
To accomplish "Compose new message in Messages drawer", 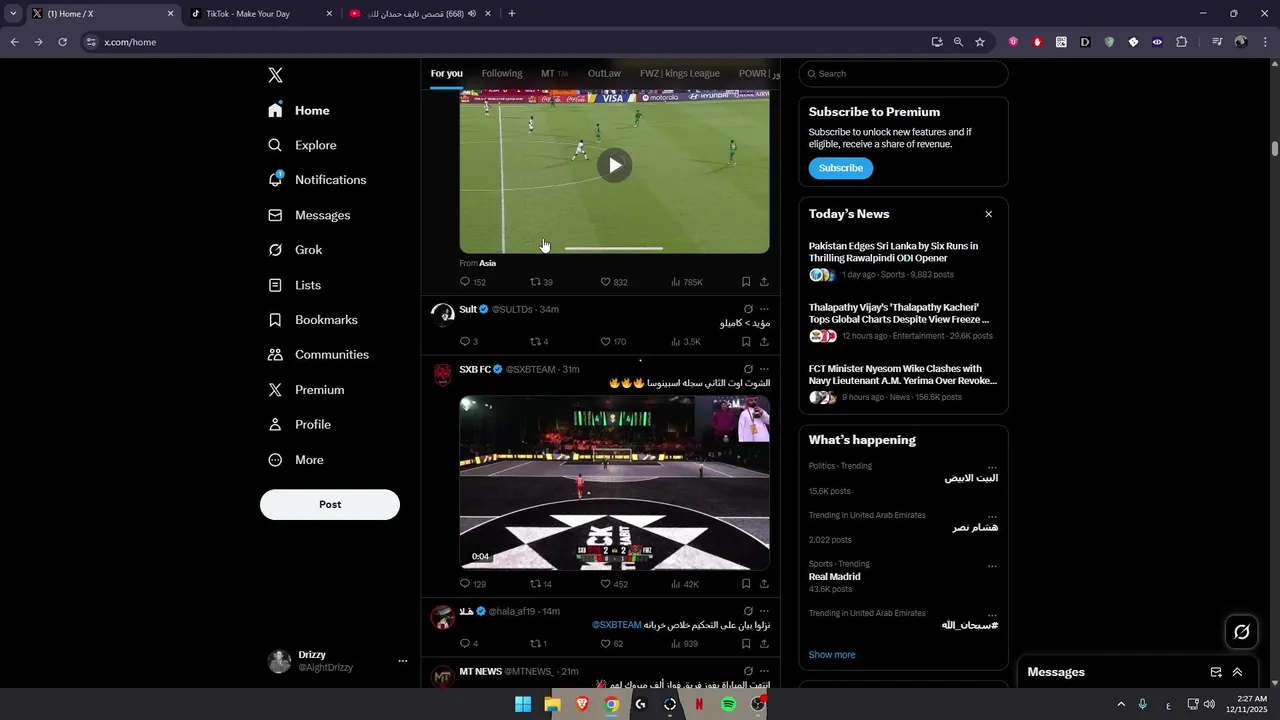I will click(1216, 672).
